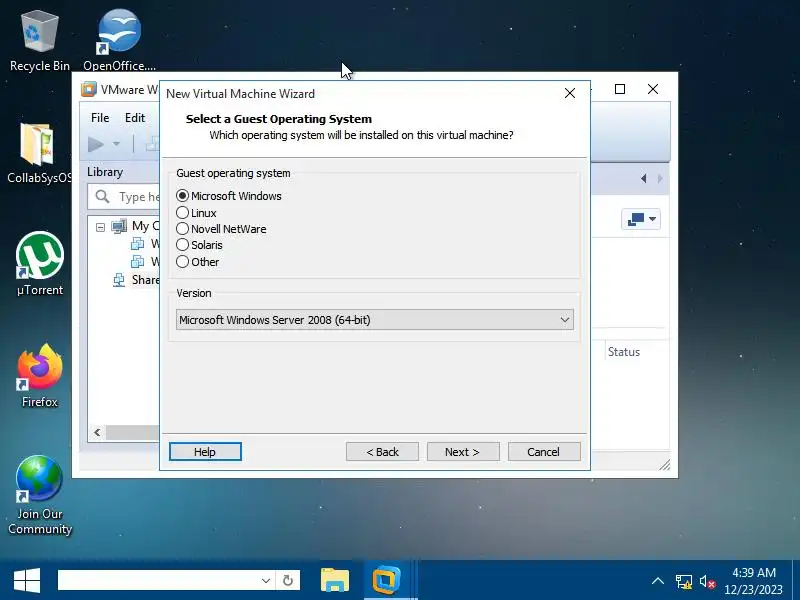Click the muted volume tray icon
The image size is (800, 600).
[x=707, y=581]
